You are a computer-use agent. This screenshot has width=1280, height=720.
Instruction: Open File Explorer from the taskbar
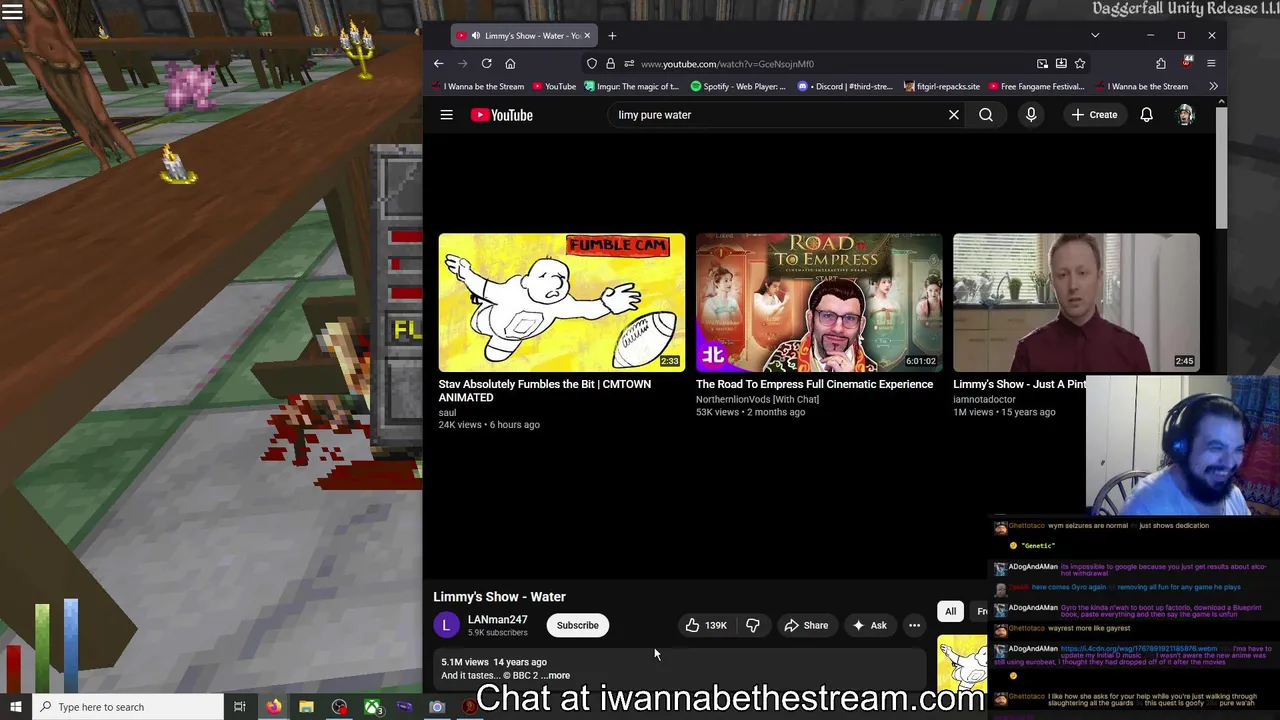[306, 707]
